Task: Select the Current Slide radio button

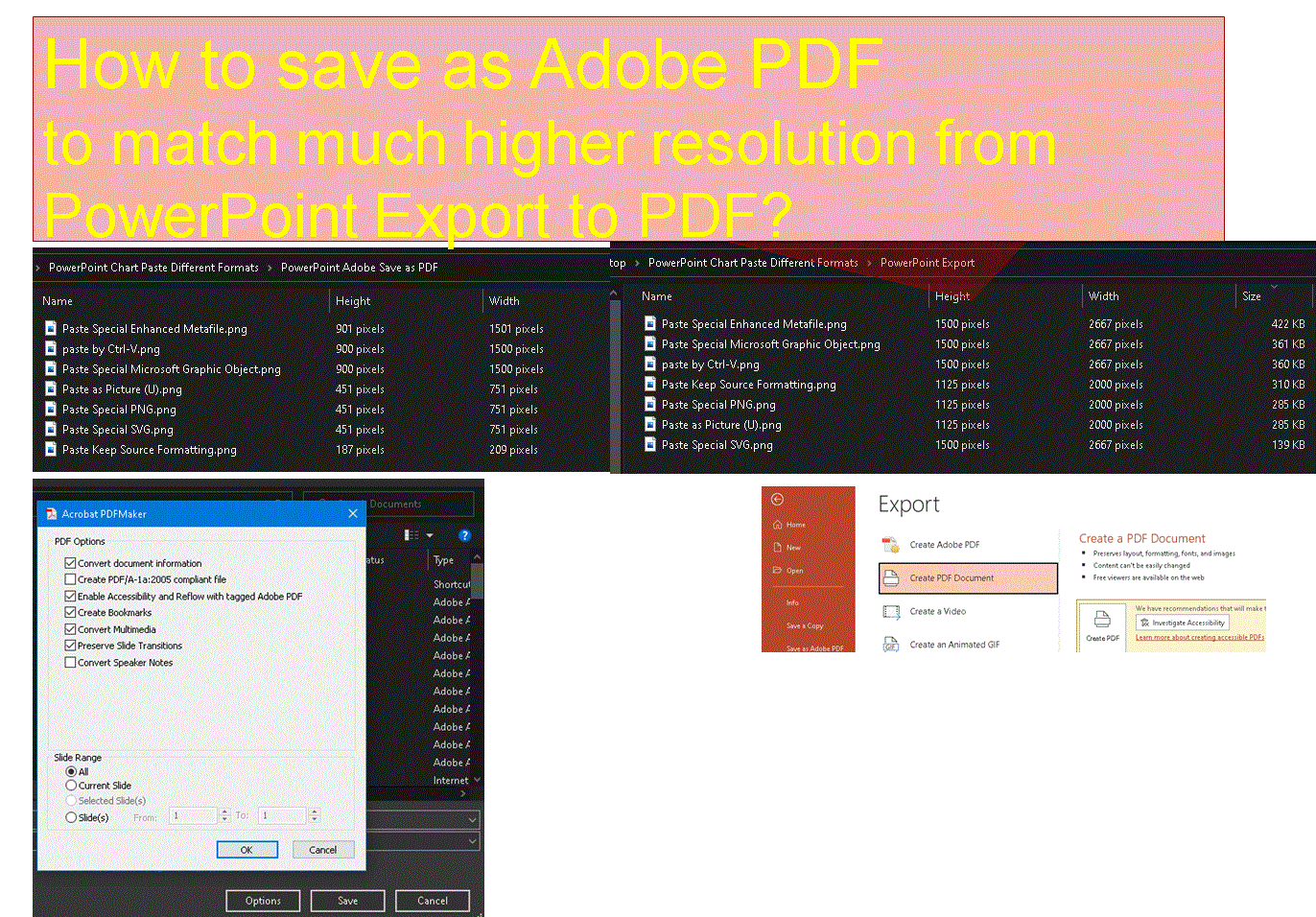Action: [71, 785]
